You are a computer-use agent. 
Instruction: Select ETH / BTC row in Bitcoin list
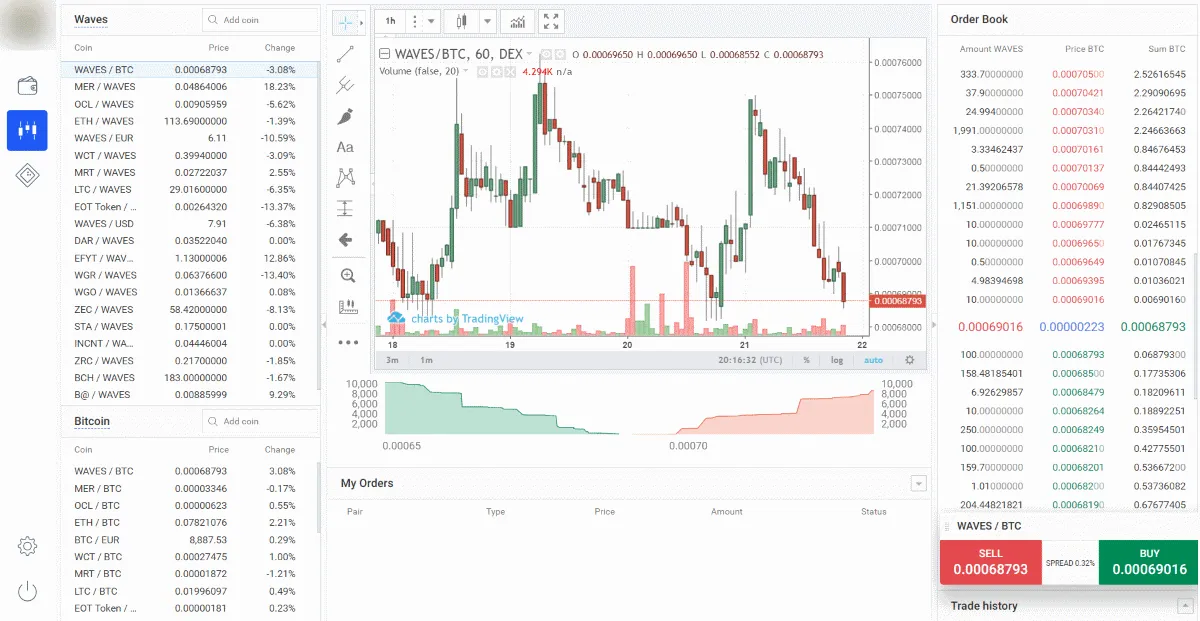[190, 522]
